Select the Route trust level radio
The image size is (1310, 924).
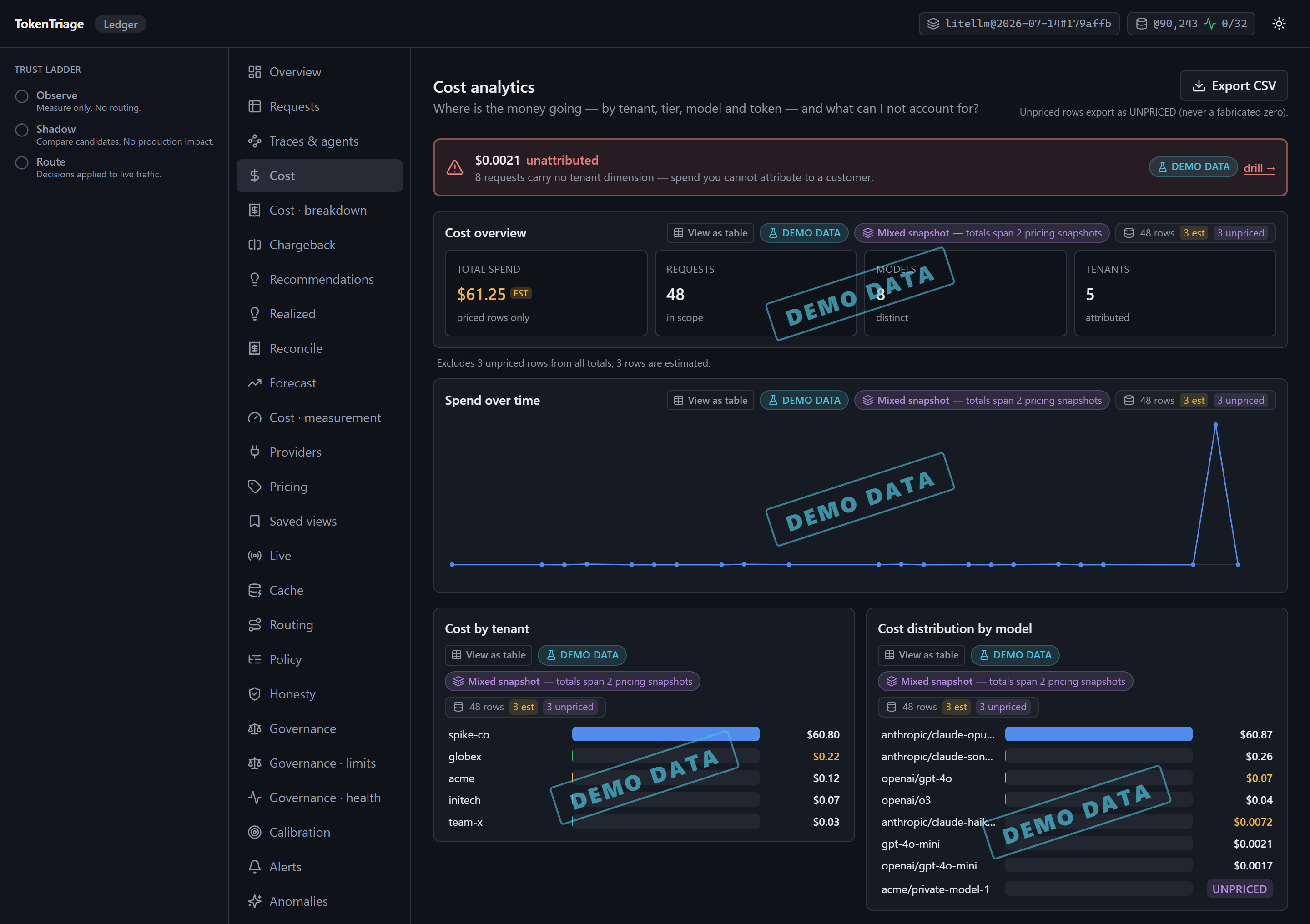22,162
